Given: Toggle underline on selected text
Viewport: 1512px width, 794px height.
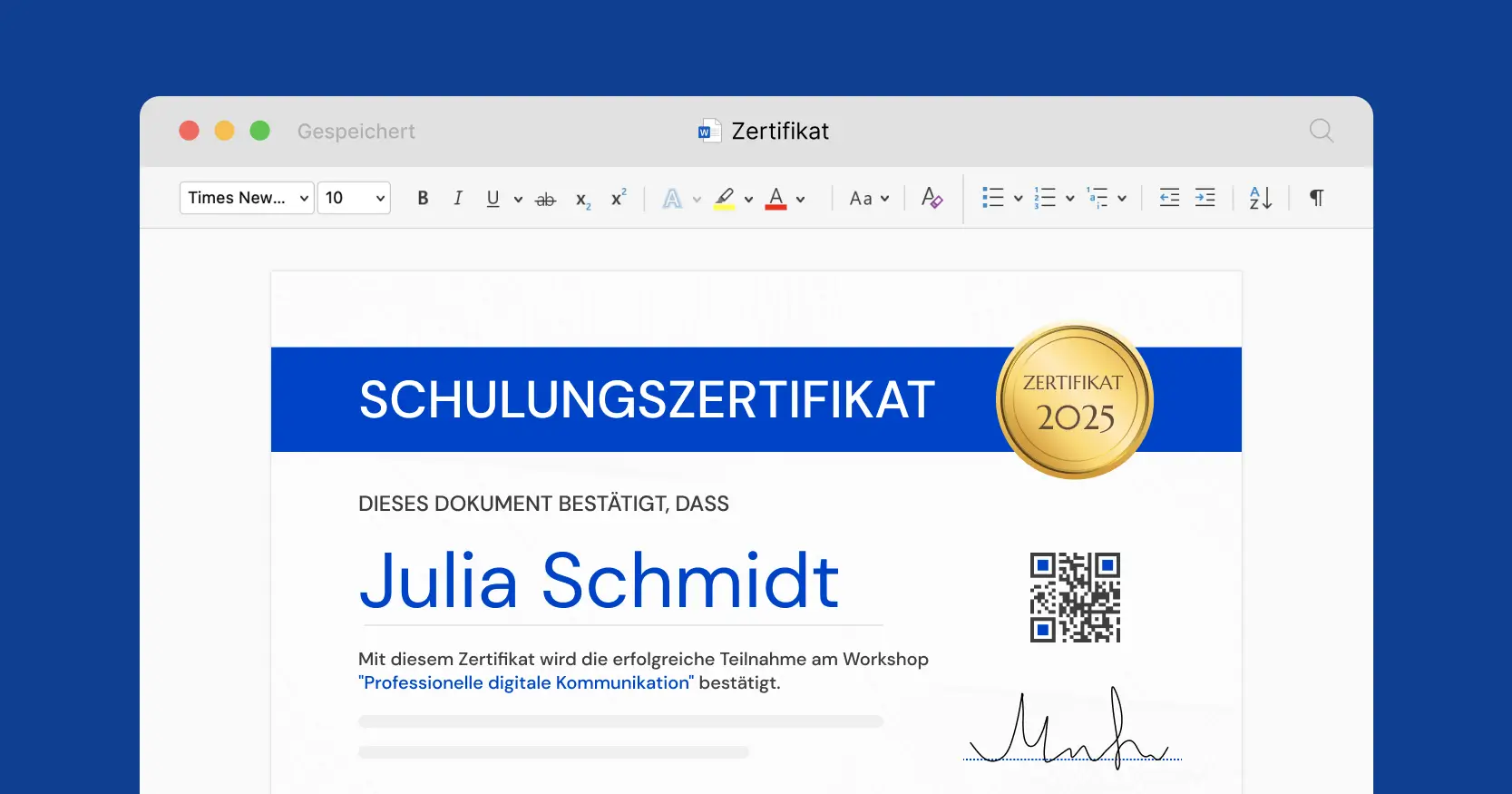Looking at the screenshot, I should (x=493, y=198).
